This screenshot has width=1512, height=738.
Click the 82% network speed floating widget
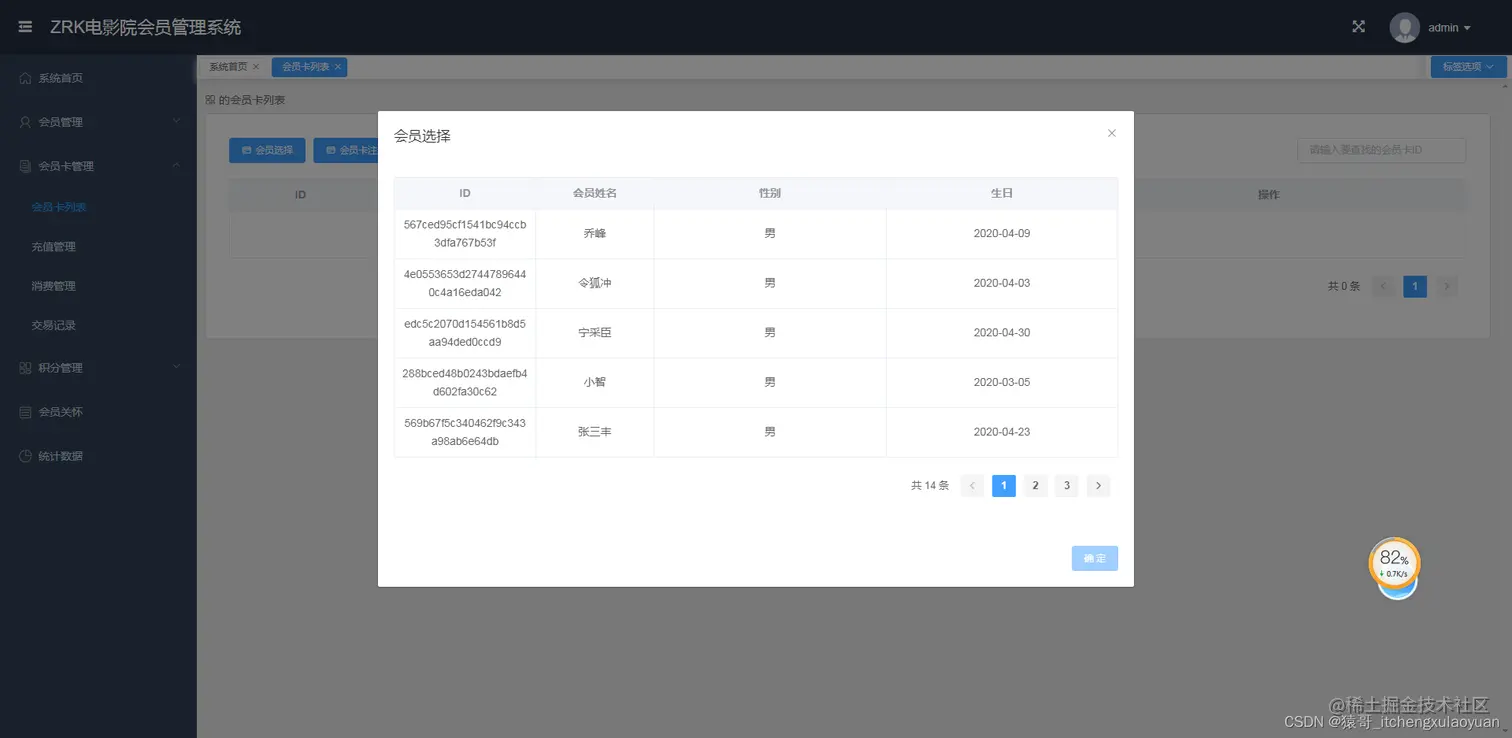(x=1395, y=566)
